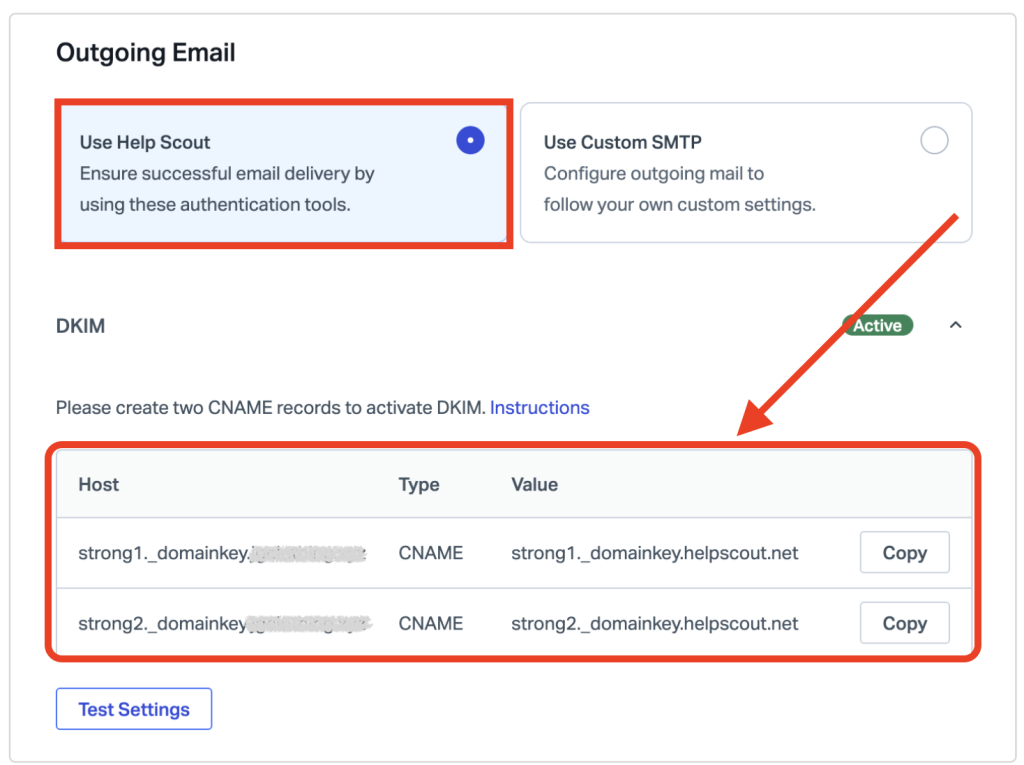Click the Host column header
Viewport: 1024px width, 765px height.
coord(98,484)
